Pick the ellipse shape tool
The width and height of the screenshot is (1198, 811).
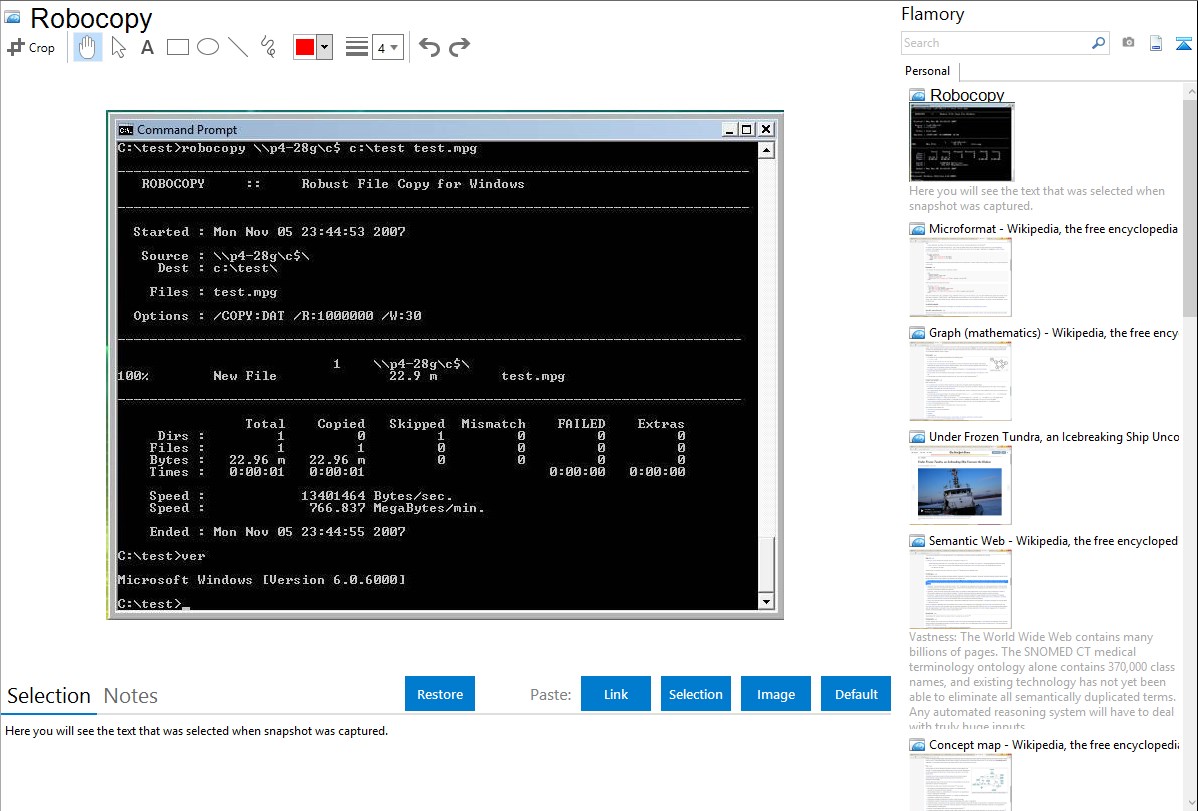click(x=208, y=47)
